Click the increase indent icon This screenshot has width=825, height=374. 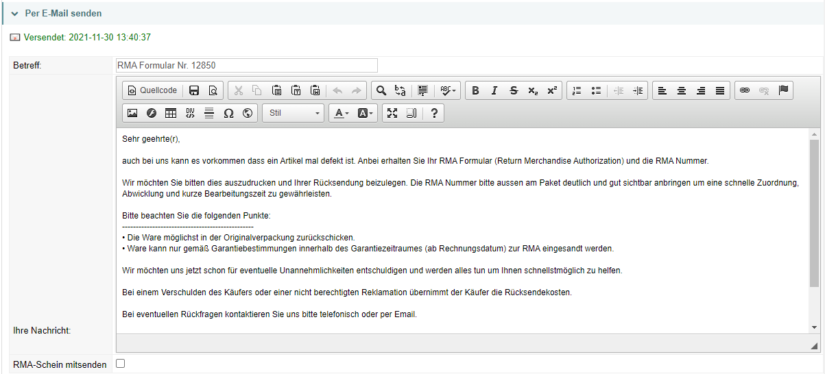638,90
